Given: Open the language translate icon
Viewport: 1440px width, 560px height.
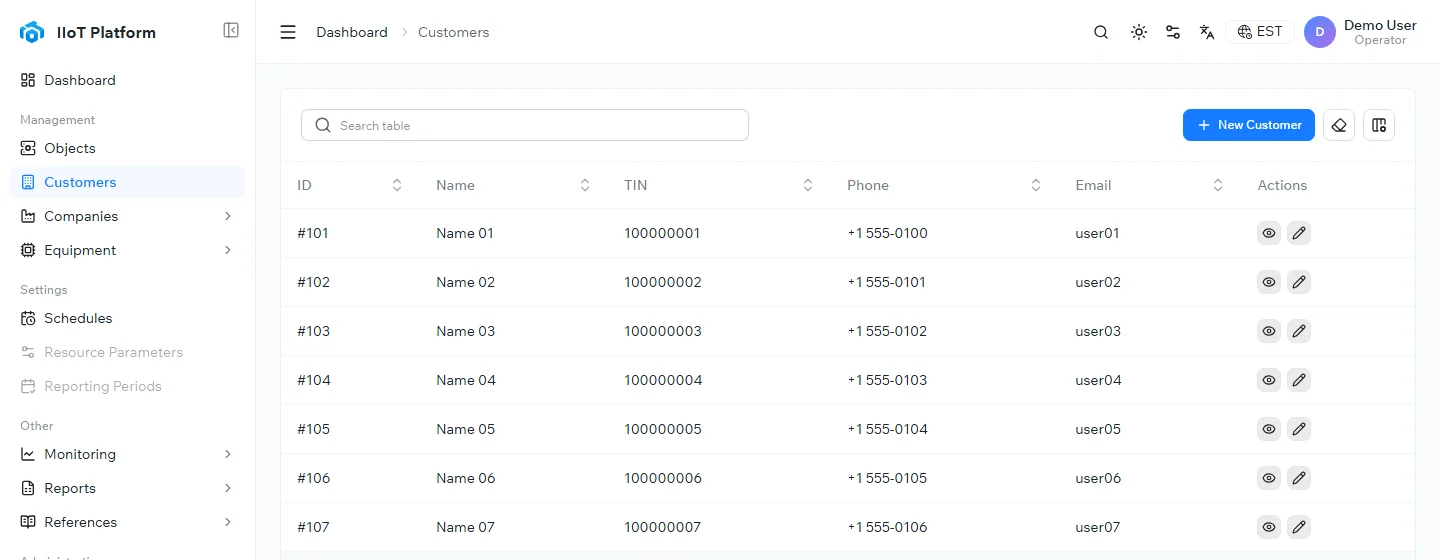Looking at the screenshot, I should pyautogui.click(x=1207, y=32).
